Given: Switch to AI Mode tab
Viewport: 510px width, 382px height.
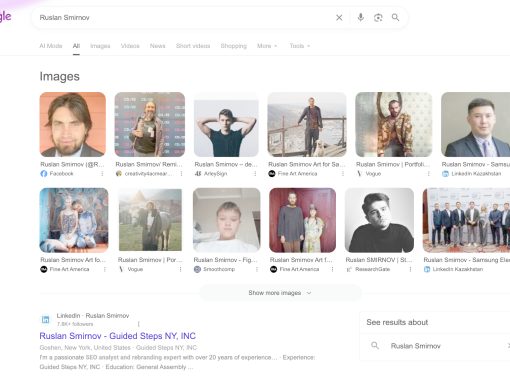Looking at the screenshot, I should coord(51,46).
